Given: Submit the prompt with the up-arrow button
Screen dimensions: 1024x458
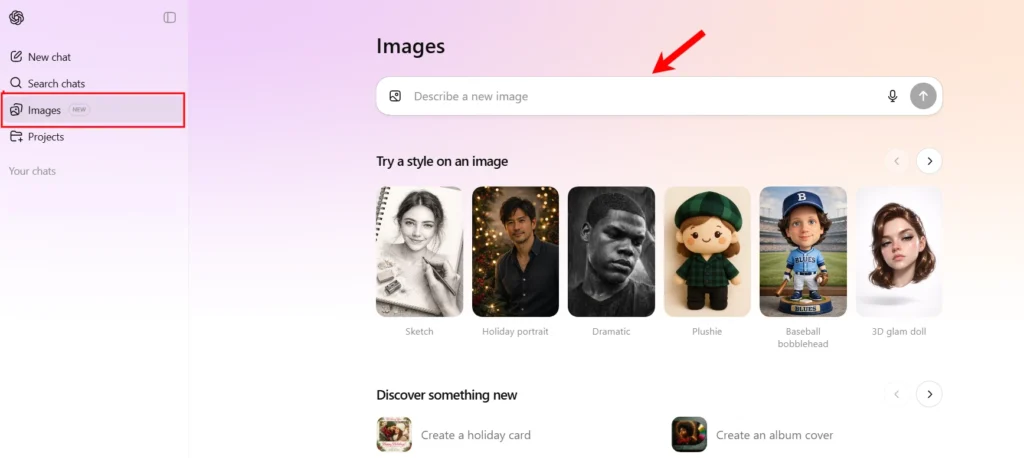Looking at the screenshot, I should click(x=923, y=96).
